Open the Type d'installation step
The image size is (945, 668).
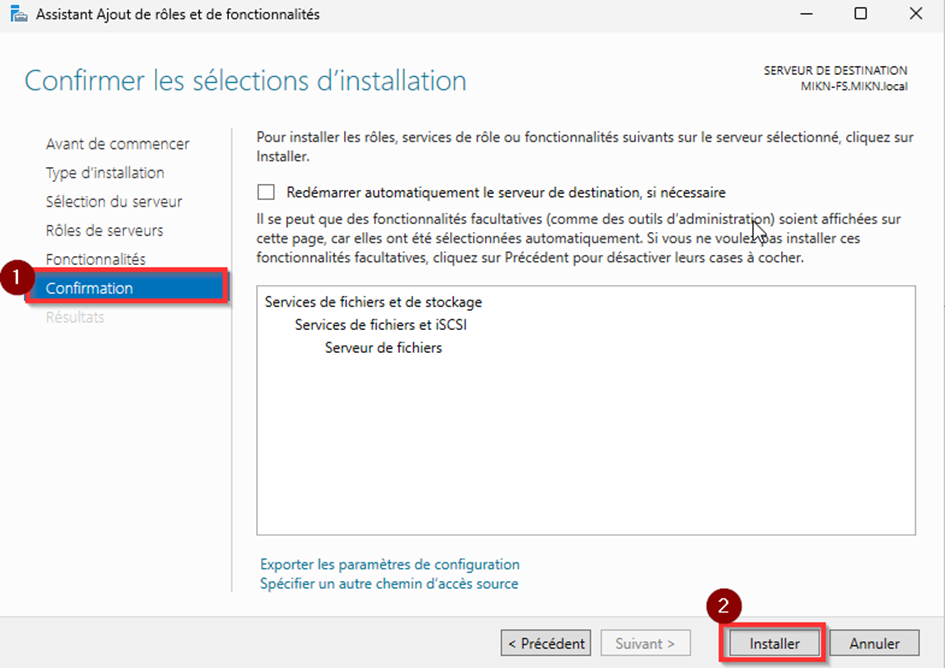105,173
